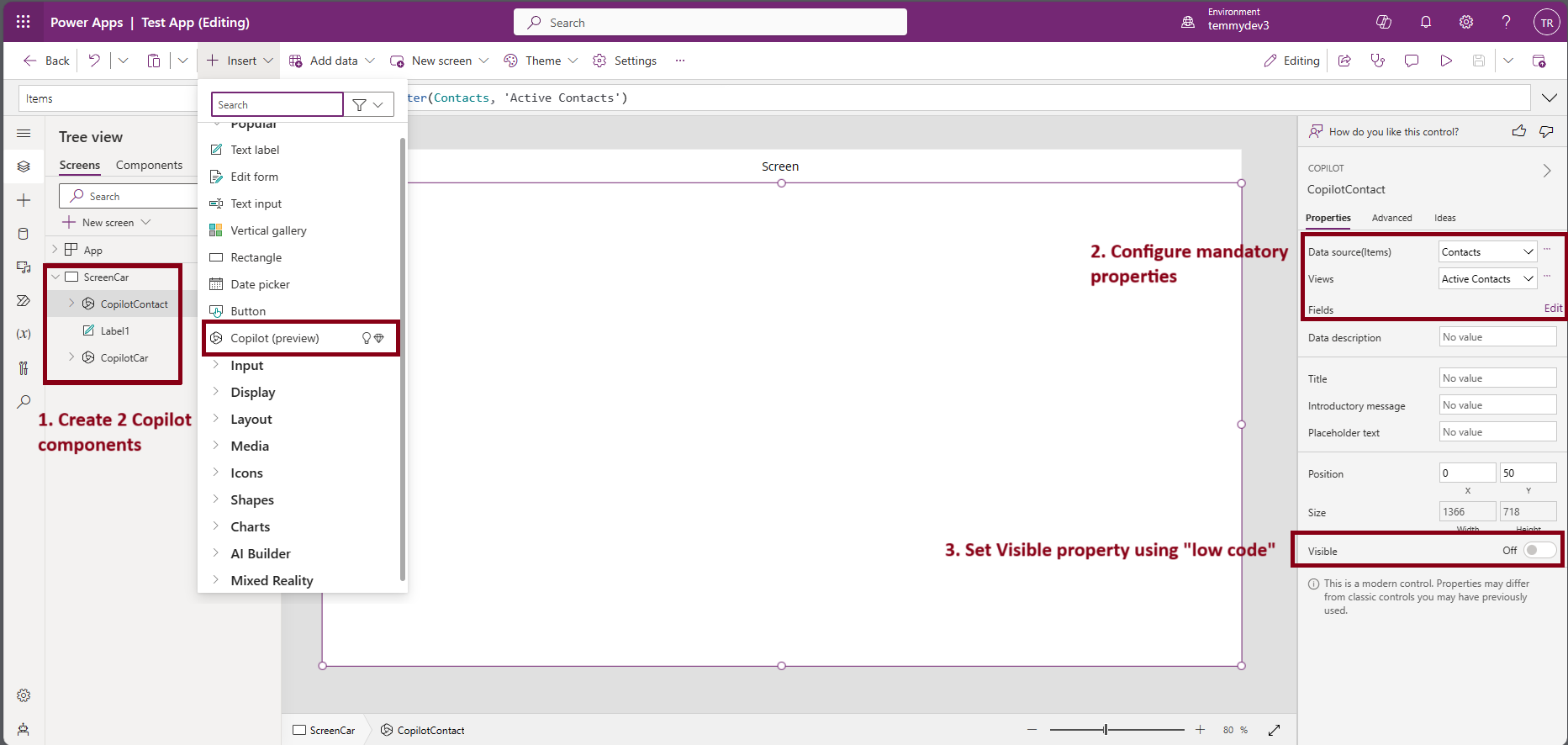The width and height of the screenshot is (1568, 745).
Task: Collapse the ScreenCar tree node
Action: point(55,277)
